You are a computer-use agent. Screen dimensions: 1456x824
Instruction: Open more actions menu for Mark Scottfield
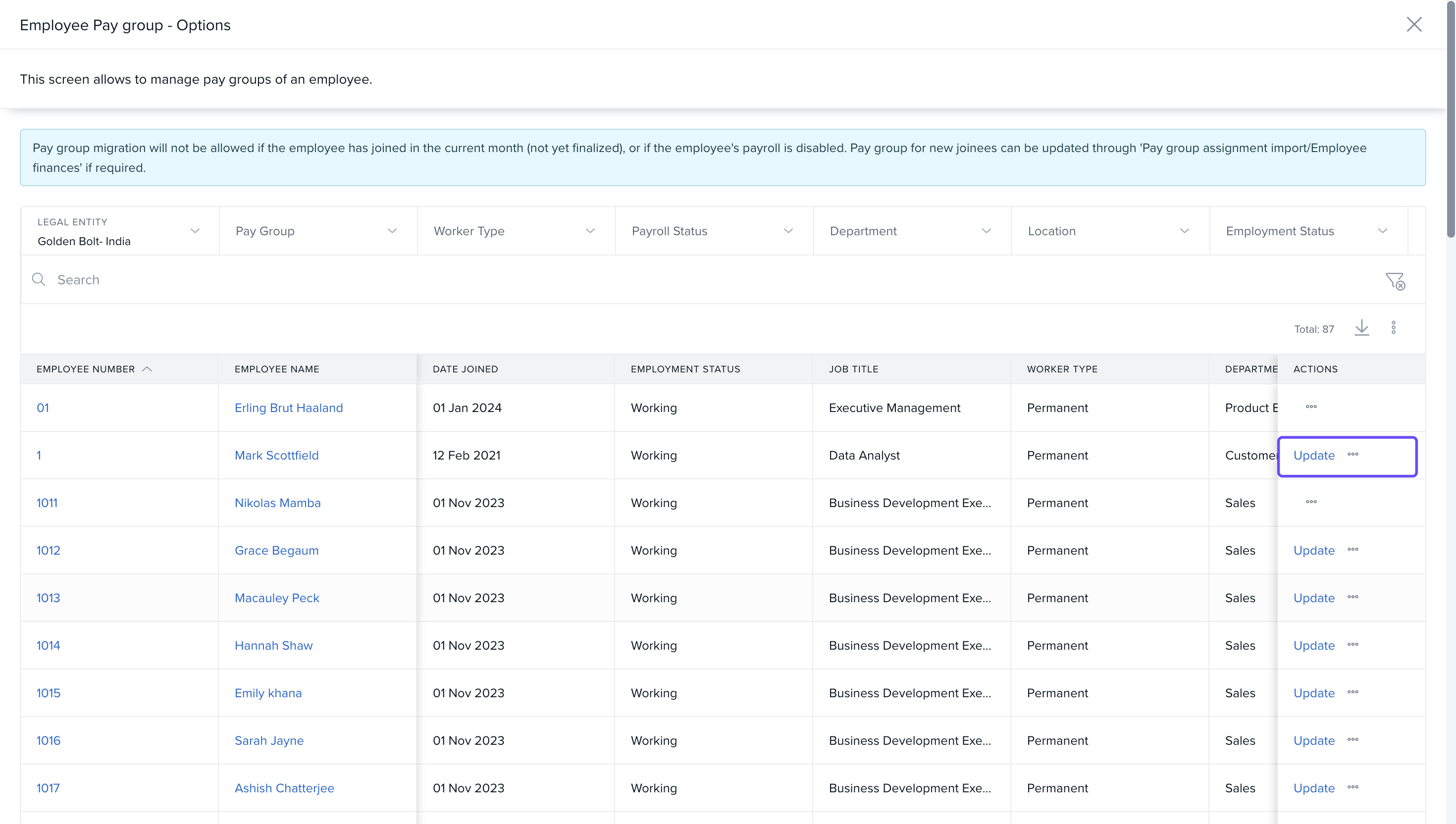1352,455
